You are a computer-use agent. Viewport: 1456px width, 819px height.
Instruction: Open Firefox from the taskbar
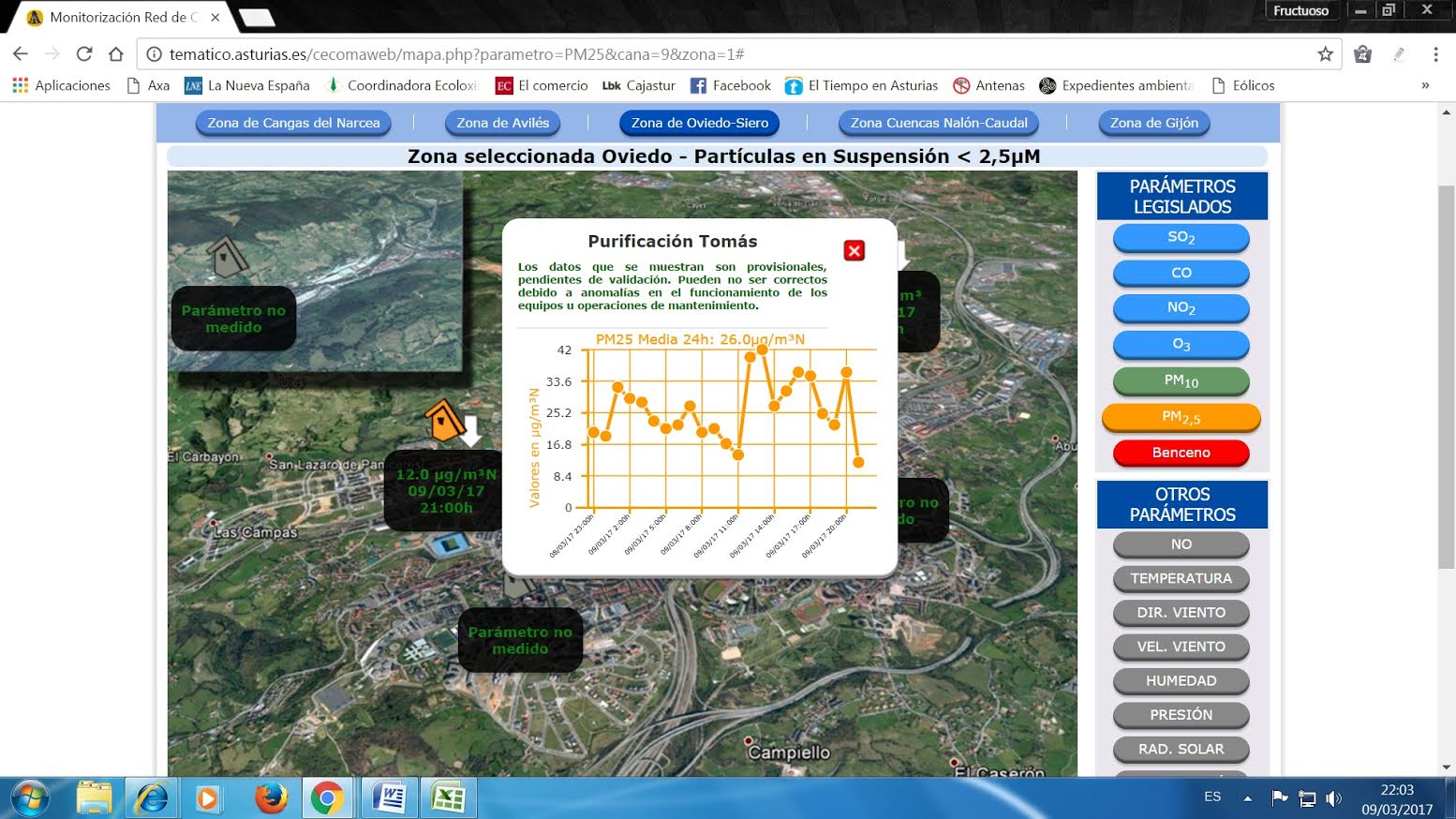271,798
